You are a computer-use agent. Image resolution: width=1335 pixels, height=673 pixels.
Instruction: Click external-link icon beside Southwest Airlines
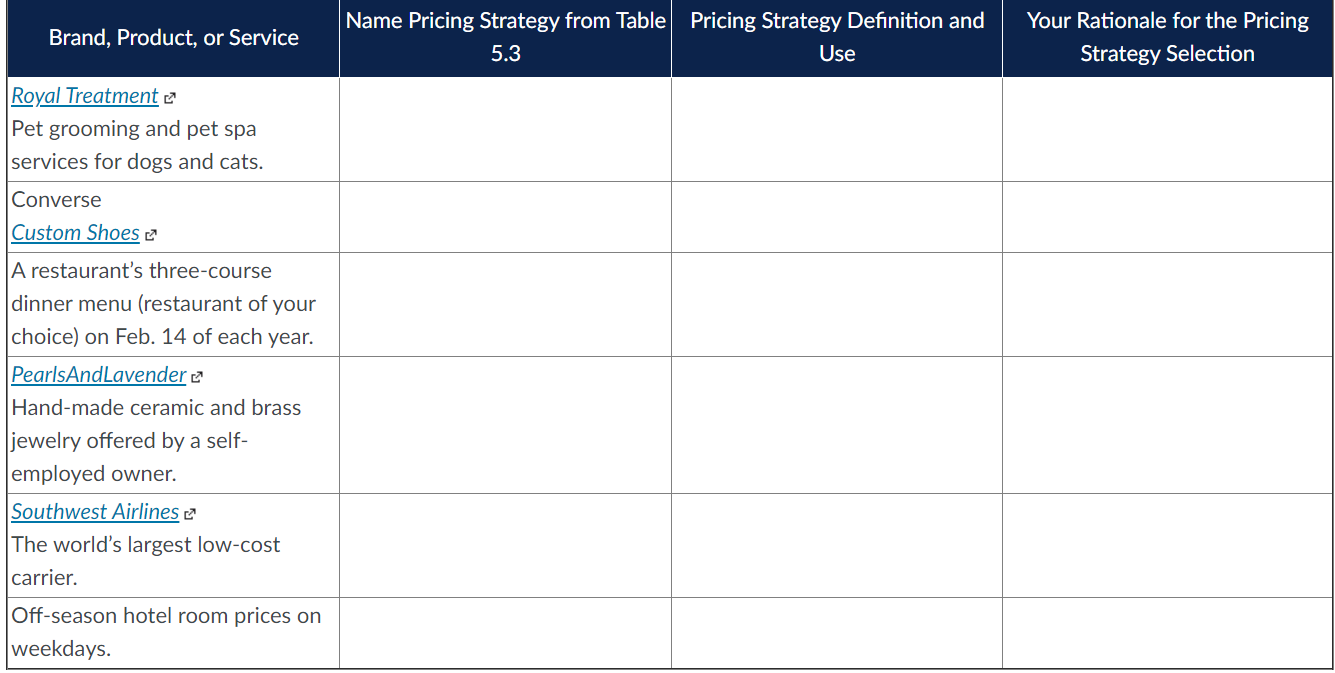coord(190,514)
